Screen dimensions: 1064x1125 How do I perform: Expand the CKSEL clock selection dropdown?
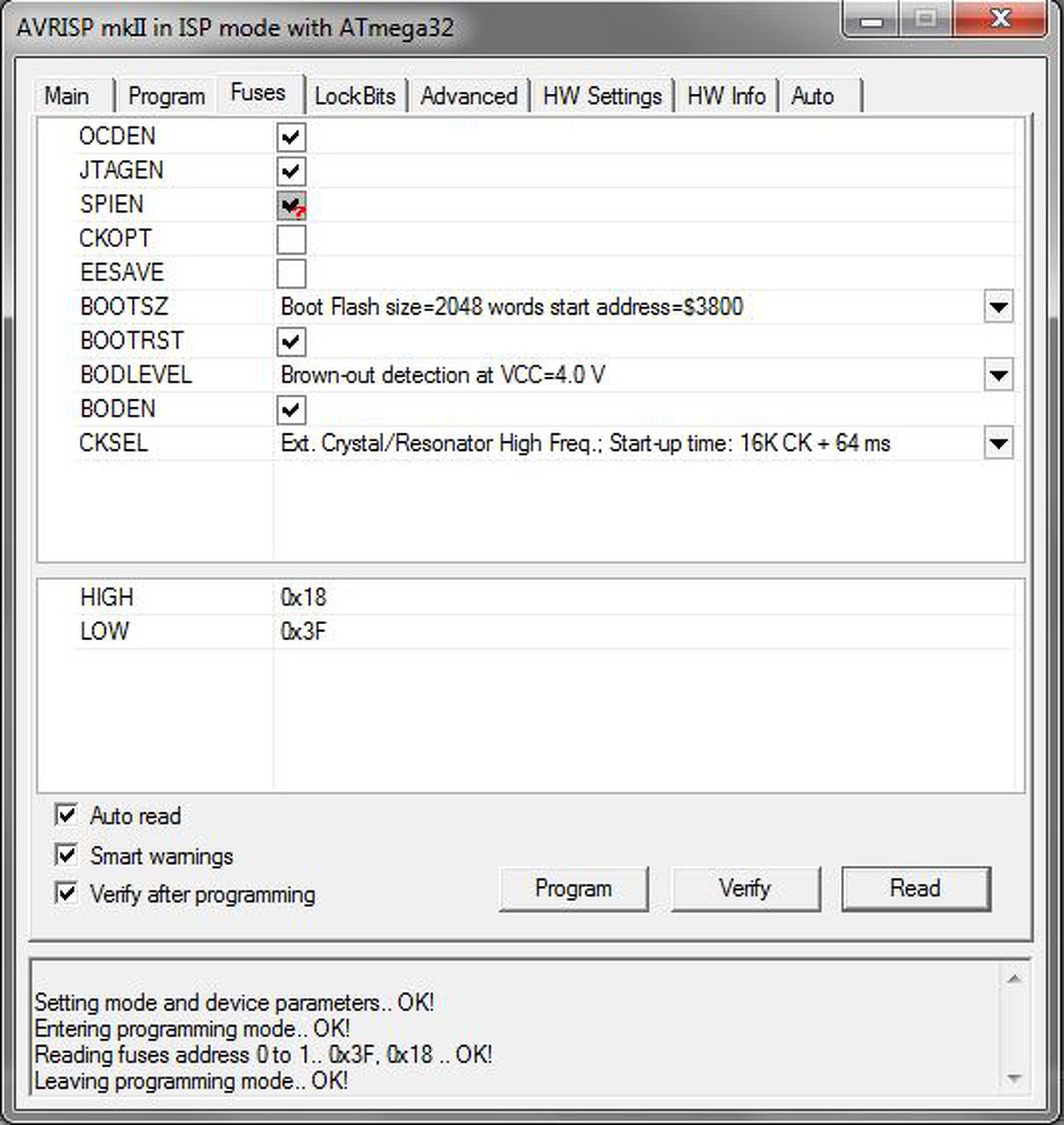998,444
